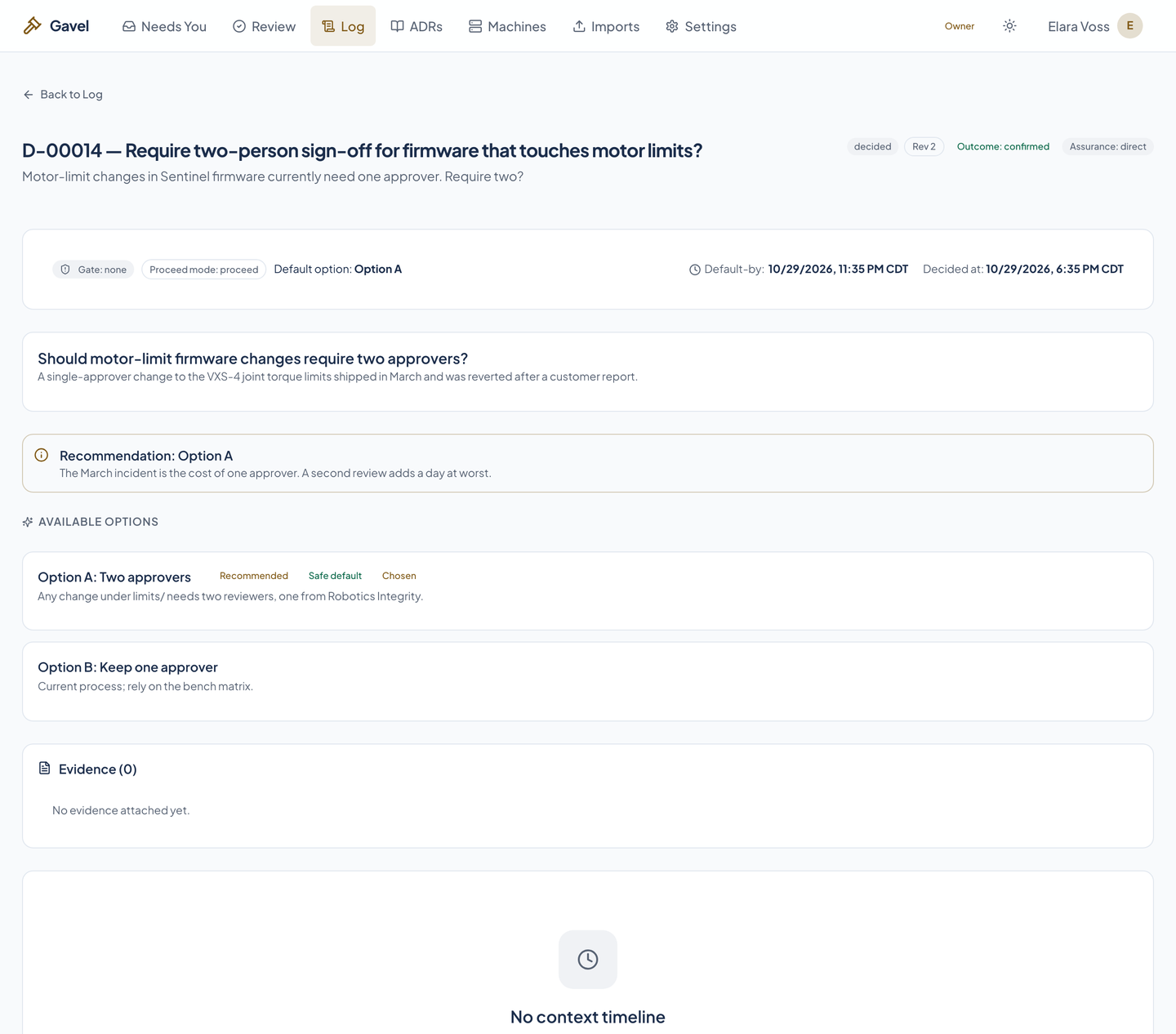Screen dimensions: 1176x1034
Task: Select the Log tab
Action: click(343, 26)
